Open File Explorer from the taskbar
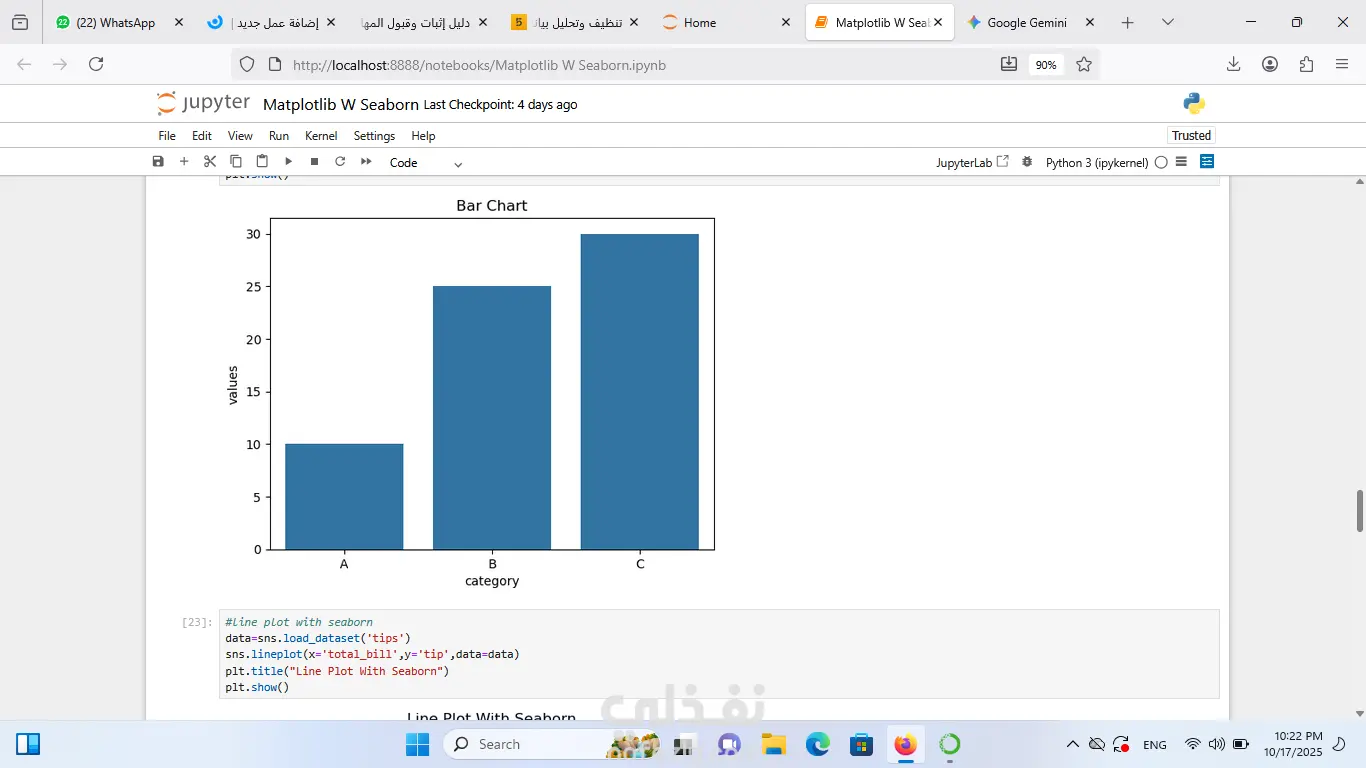 pyautogui.click(x=773, y=744)
